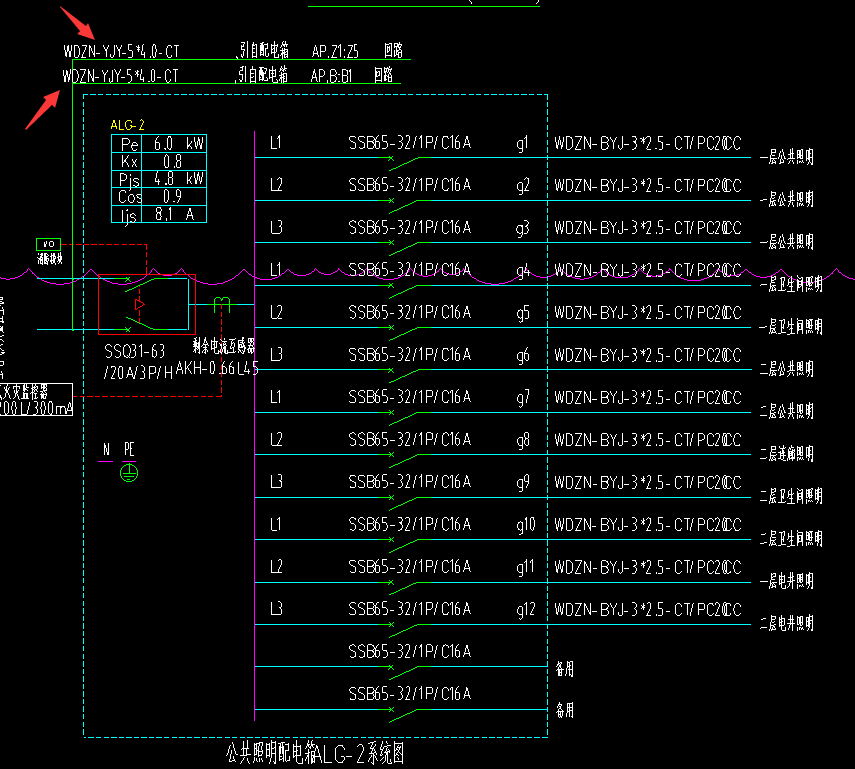The height and width of the screenshot is (769, 855).
Task: Click the red-boxed main breaker symbol
Action: click(x=147, y=304)
